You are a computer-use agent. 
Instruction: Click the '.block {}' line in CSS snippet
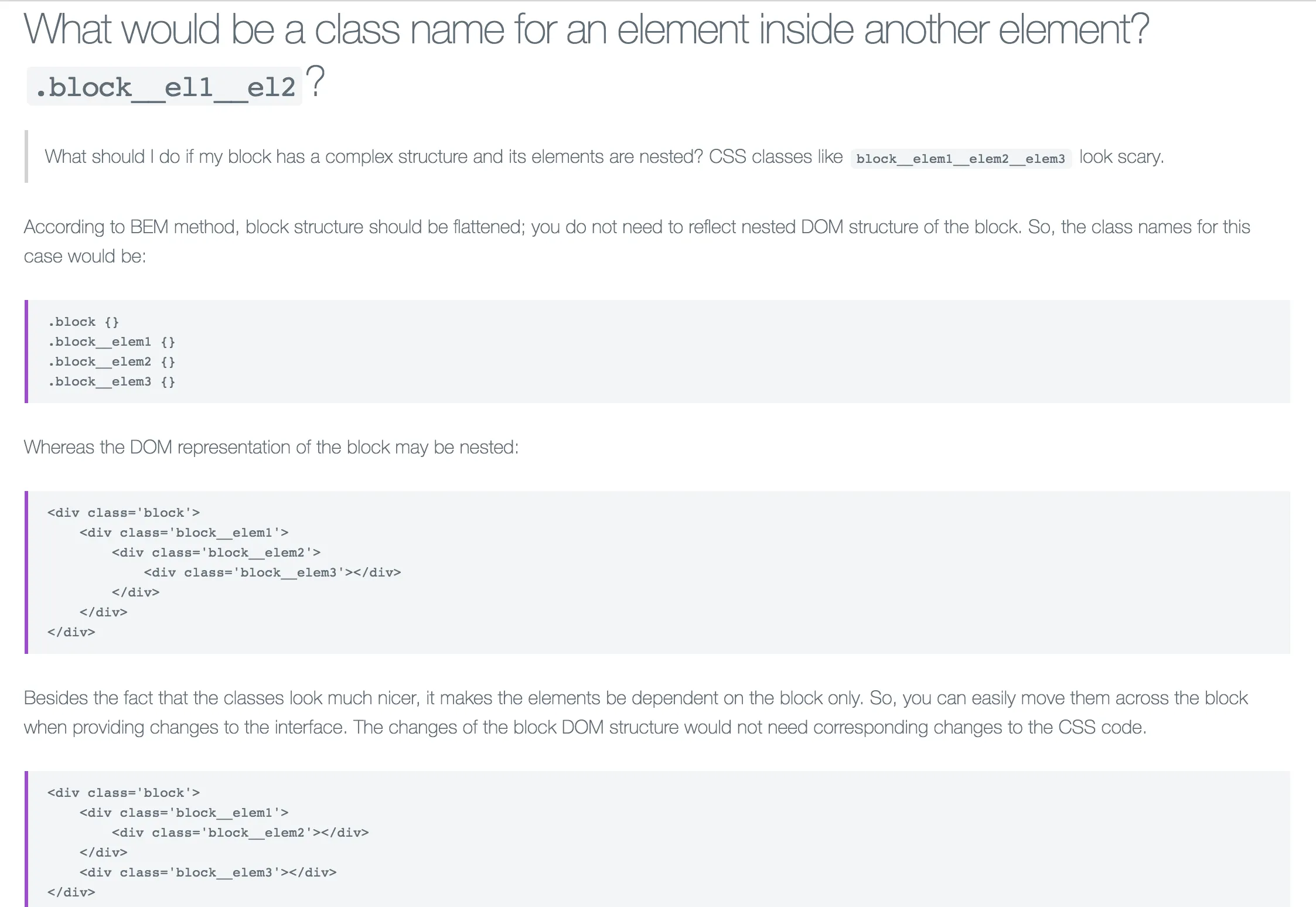83,322
